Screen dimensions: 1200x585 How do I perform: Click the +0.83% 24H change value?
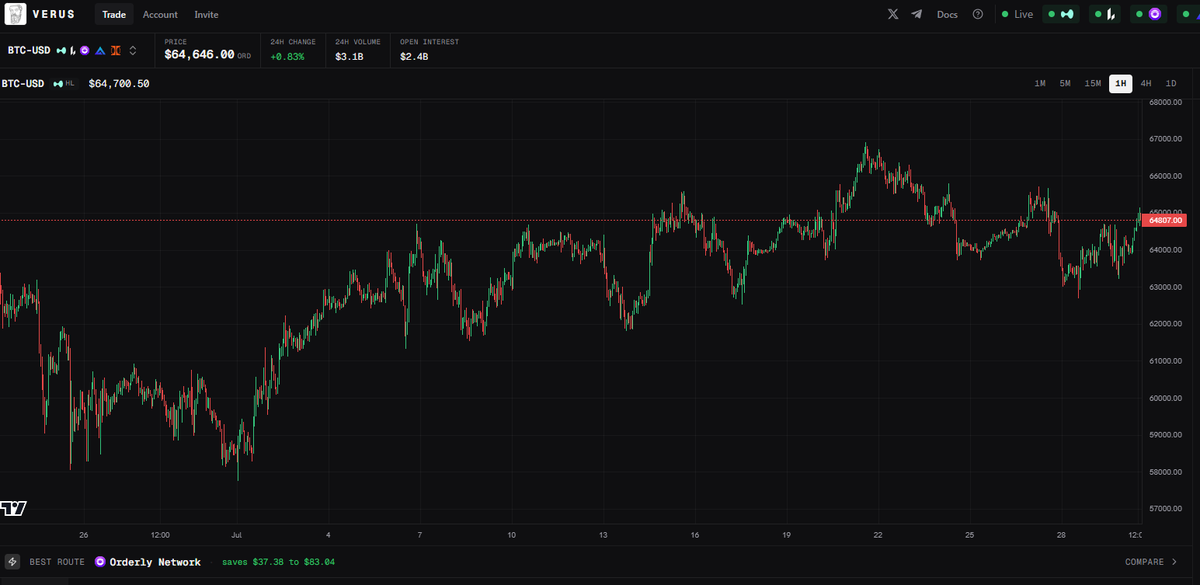(286, 56)
